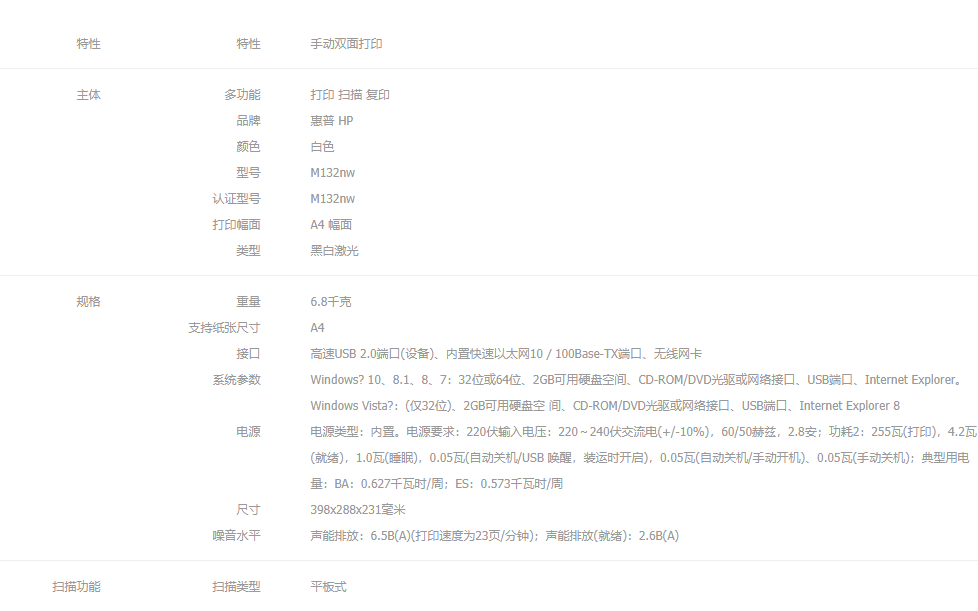Click the '惠普 HP' brand value
The height and width of the screenshot is (611, 978).
coord(332,121)
